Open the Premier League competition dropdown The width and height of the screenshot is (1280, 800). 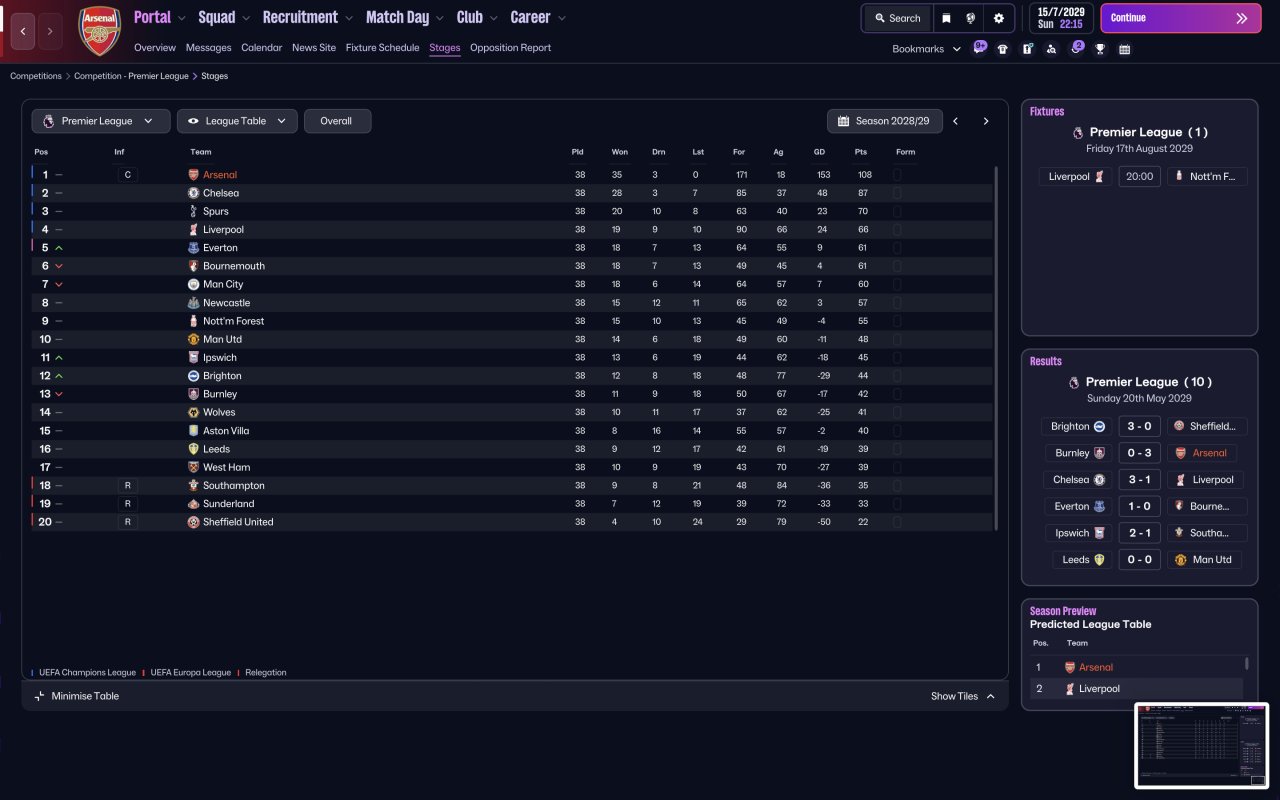(100, 121)
